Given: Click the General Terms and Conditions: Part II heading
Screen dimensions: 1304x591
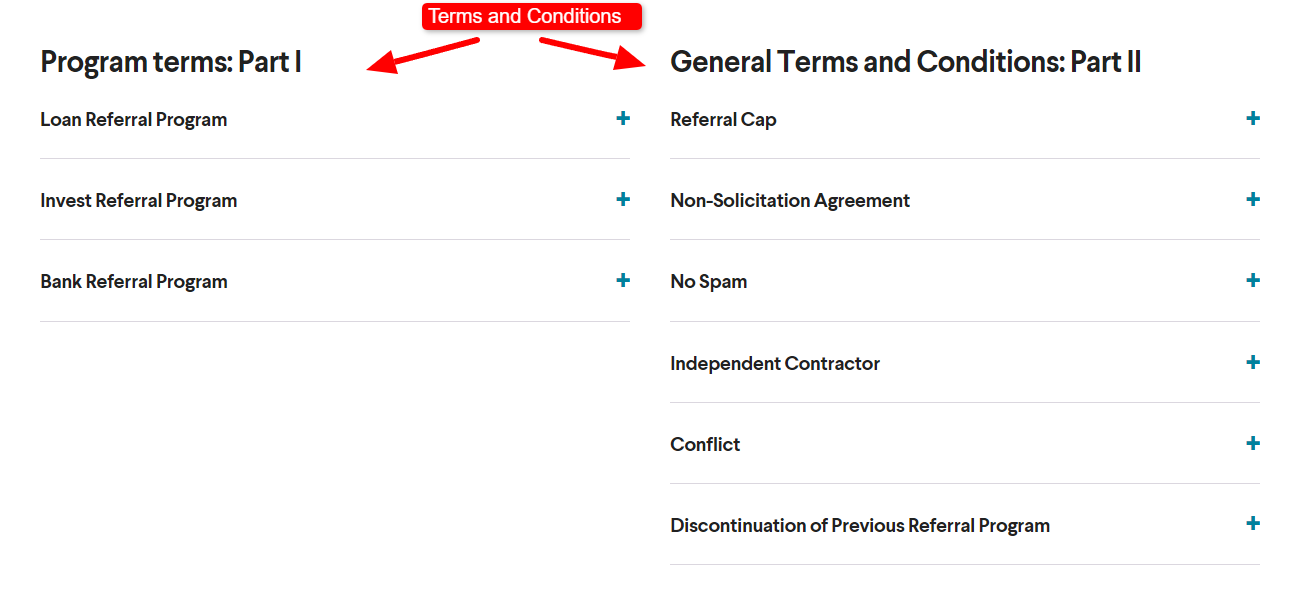Looking at the screenshot, I should tap(905, 62).
